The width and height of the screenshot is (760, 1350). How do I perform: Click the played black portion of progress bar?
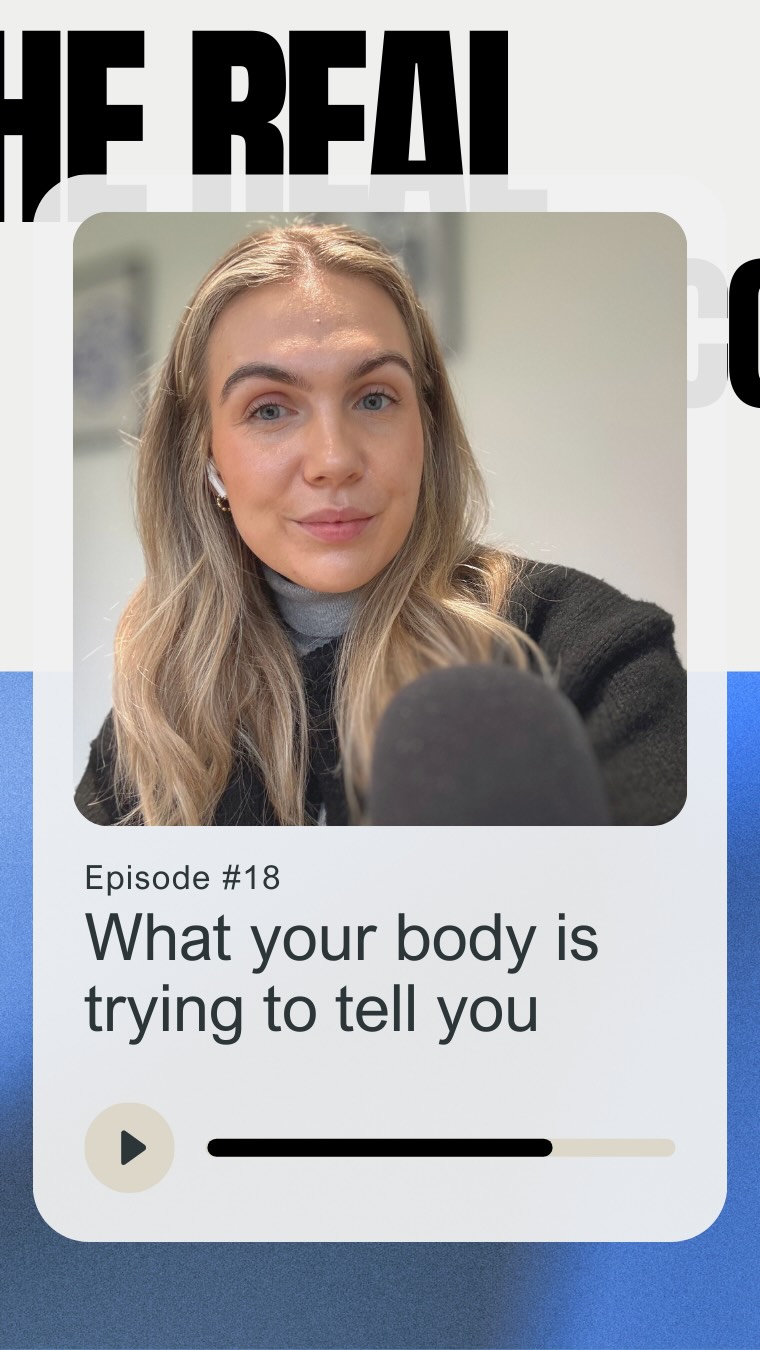tap(380, 1147)
